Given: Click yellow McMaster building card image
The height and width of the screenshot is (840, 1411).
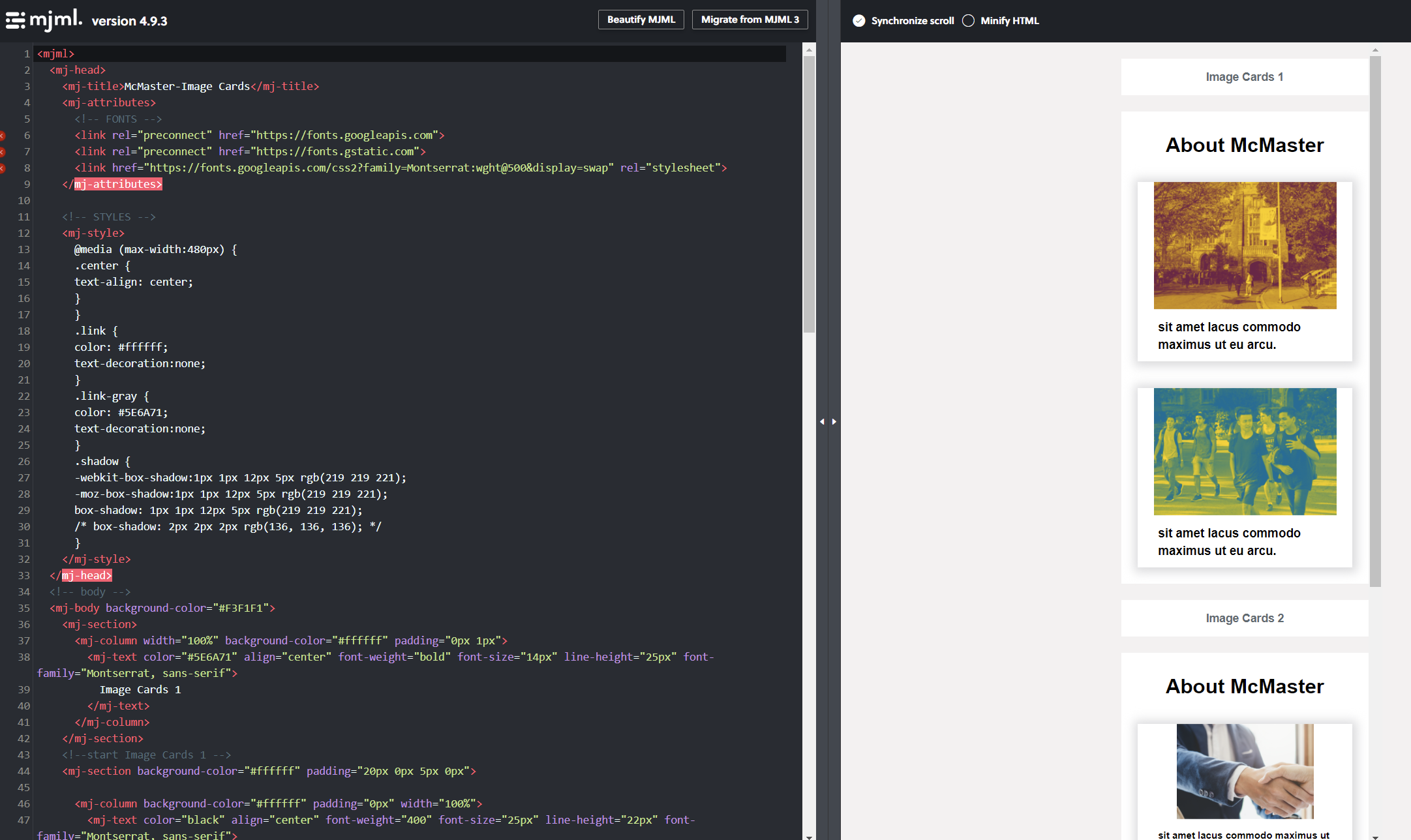Looking at the screenshot, I should [x=1245, y=245].
